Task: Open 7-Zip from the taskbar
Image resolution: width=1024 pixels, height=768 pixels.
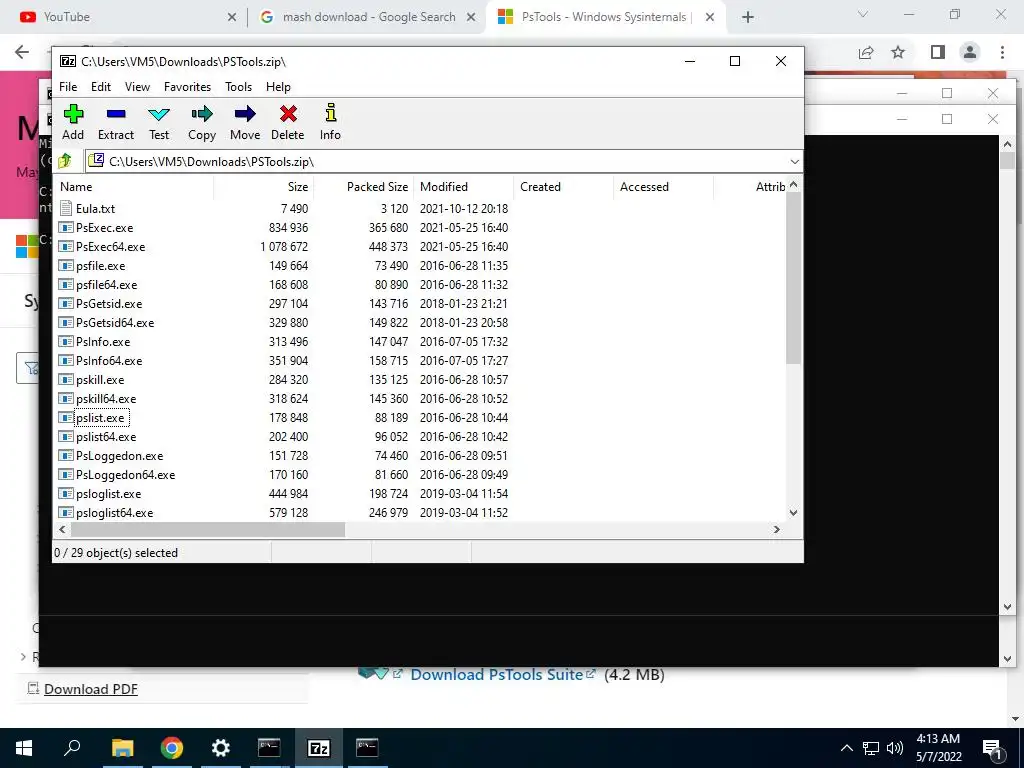Action: point(318,748)
